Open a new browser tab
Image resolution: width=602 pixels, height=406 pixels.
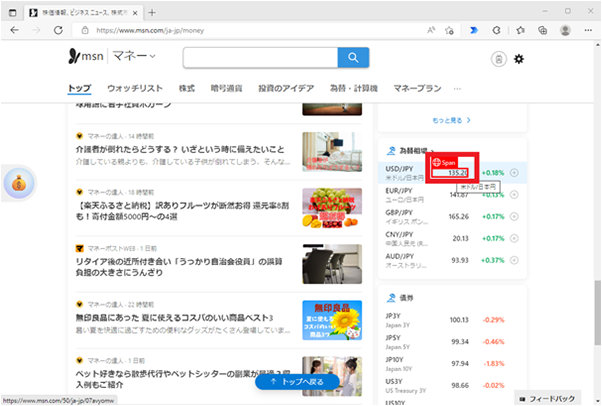(x=152, y=13)
